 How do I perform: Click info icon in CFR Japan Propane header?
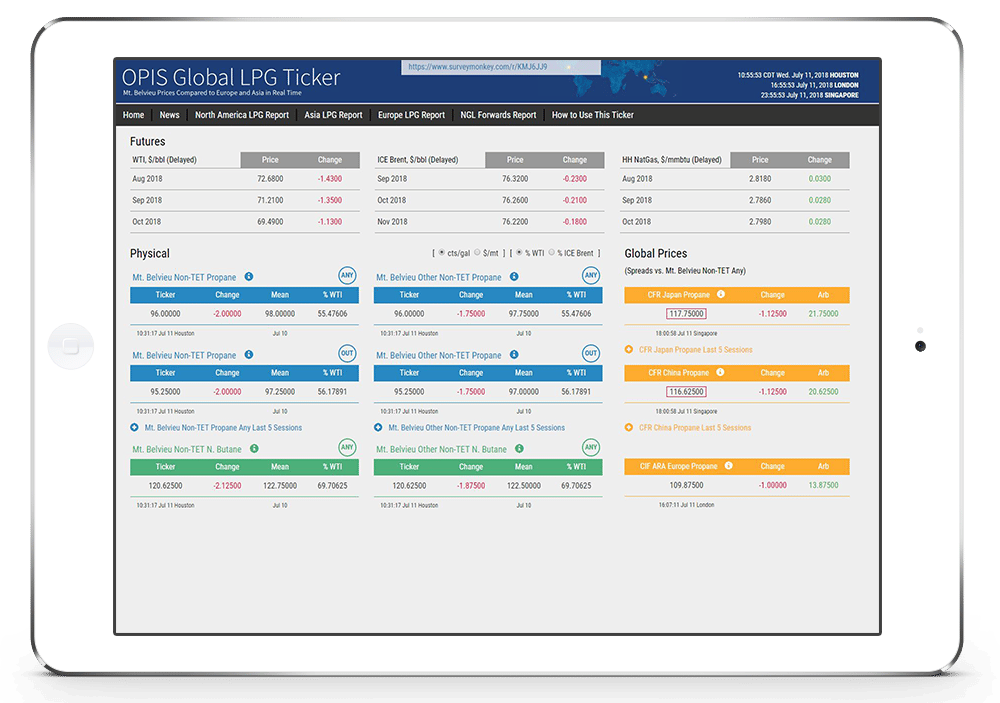721,294
